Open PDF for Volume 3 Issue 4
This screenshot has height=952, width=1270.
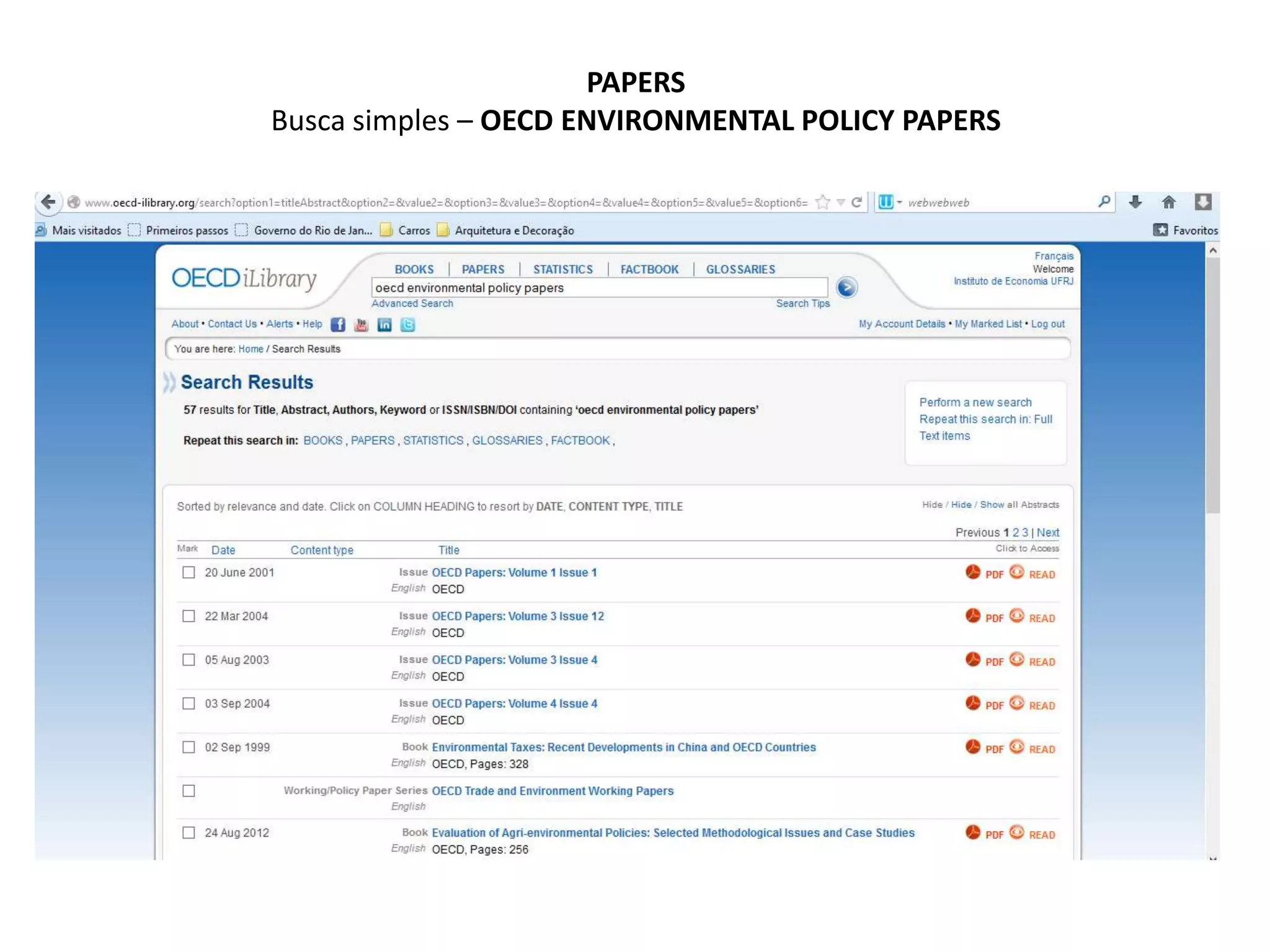(984, 660)
